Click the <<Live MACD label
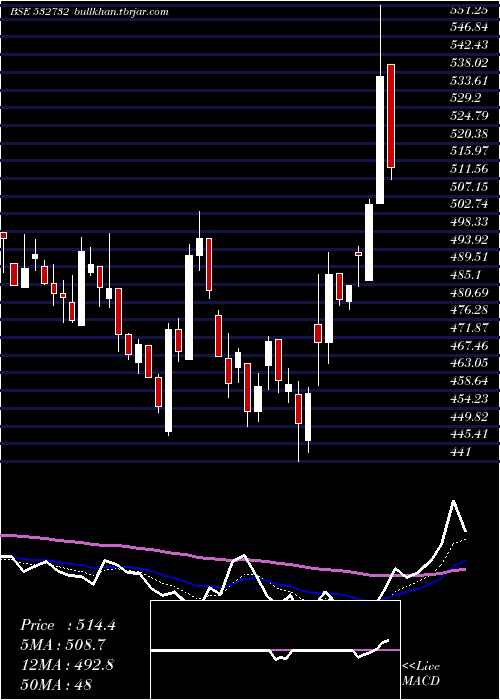 point(421,674)
